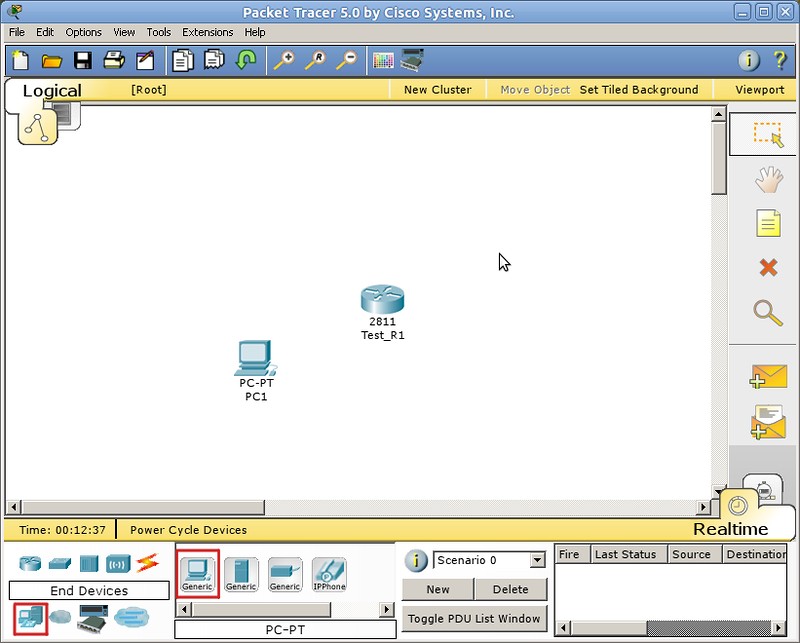Add Complex PDU open envelope tool
Screen dimensions: 800x643
[x=768, y=422]
